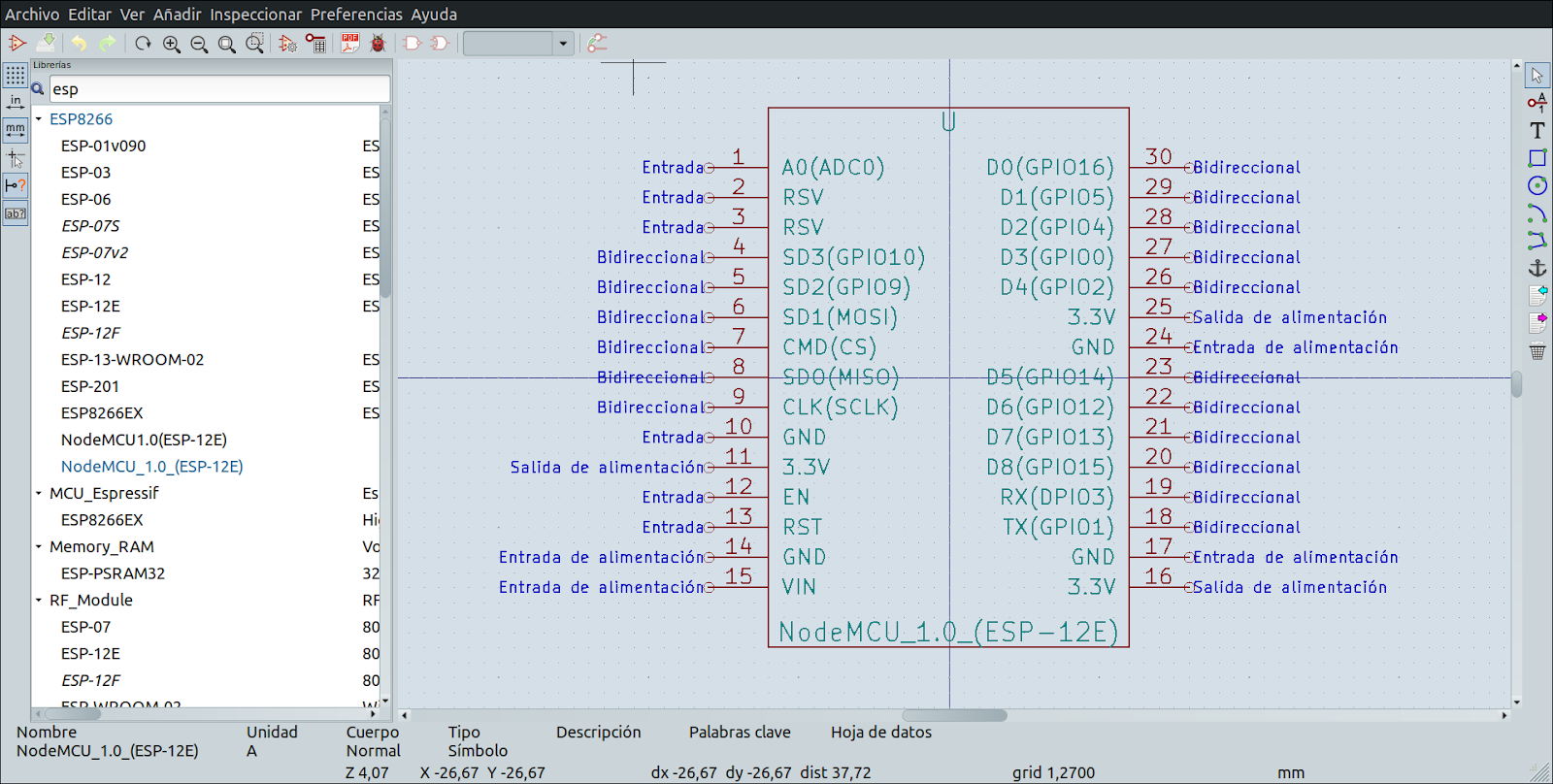The height and width of the screenshot is (784, 1553).
Task: Open the Ver menu
Action: 132,15
